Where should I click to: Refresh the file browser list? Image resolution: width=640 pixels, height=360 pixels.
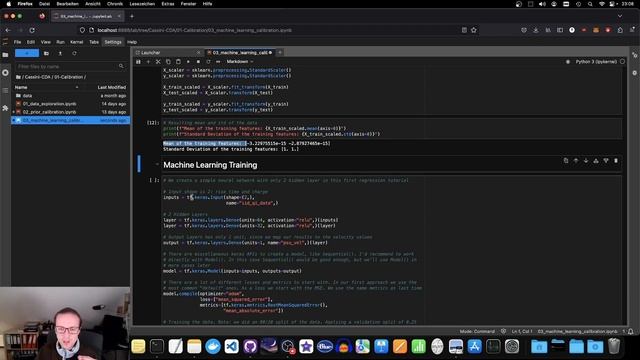pos(74,53)
